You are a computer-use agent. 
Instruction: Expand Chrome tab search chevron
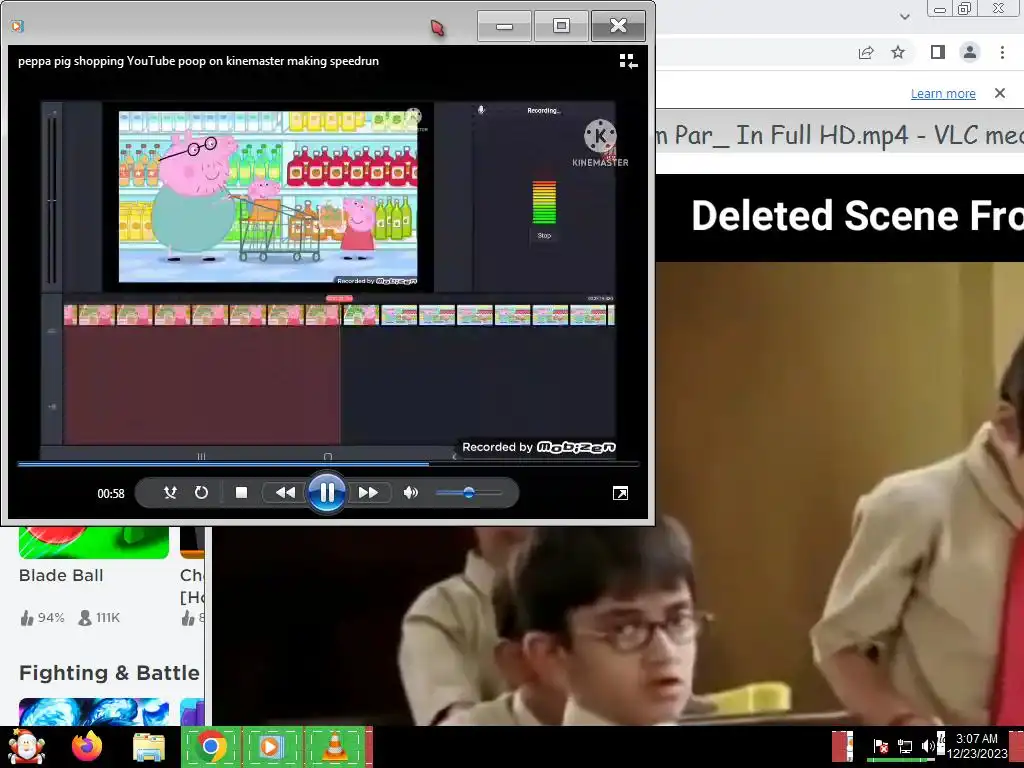[904, 16]
